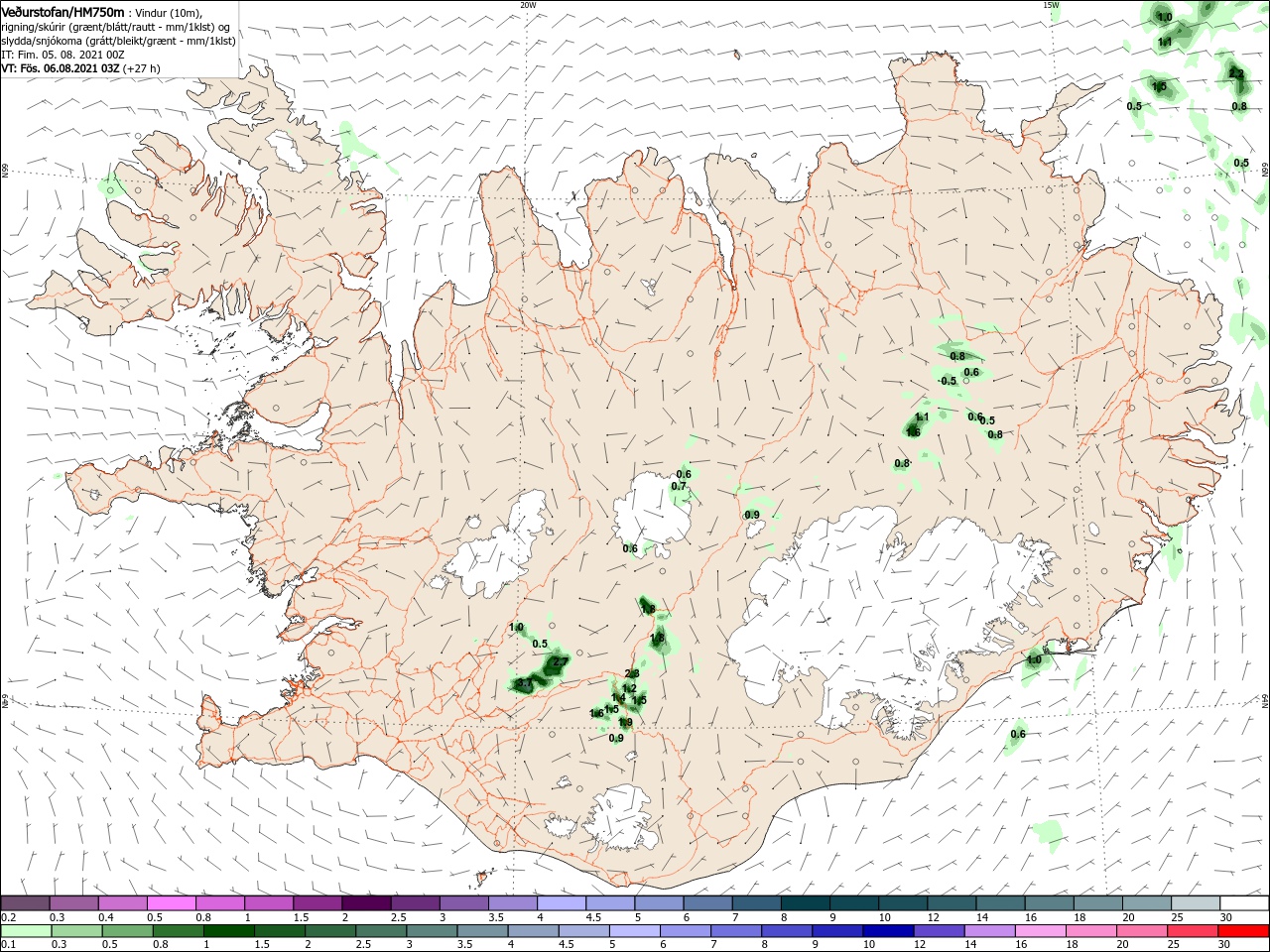The height and width of the screenshot is (952, 1270).
Task: Click the Veðurstofan/HM750m title text
Action: pos(63,12)
